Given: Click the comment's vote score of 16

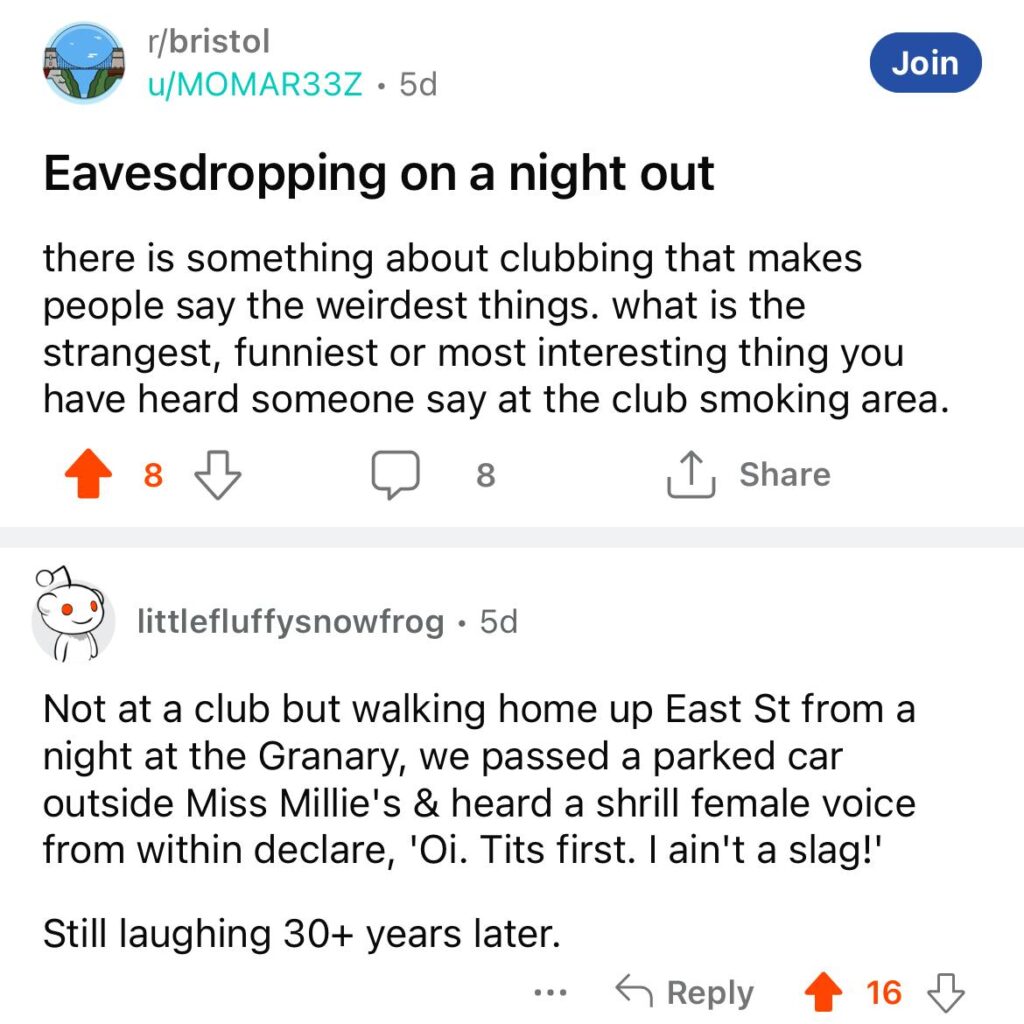Looking at the screenshot, I should point(884,993).
